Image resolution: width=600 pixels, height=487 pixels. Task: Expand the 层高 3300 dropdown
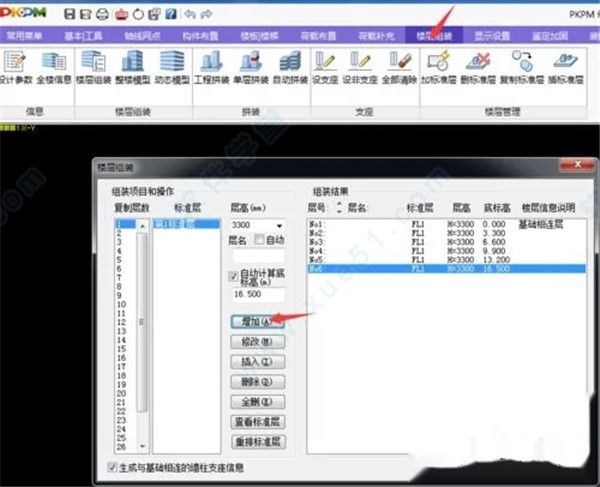pyautogui.click(x=280, y=225)
